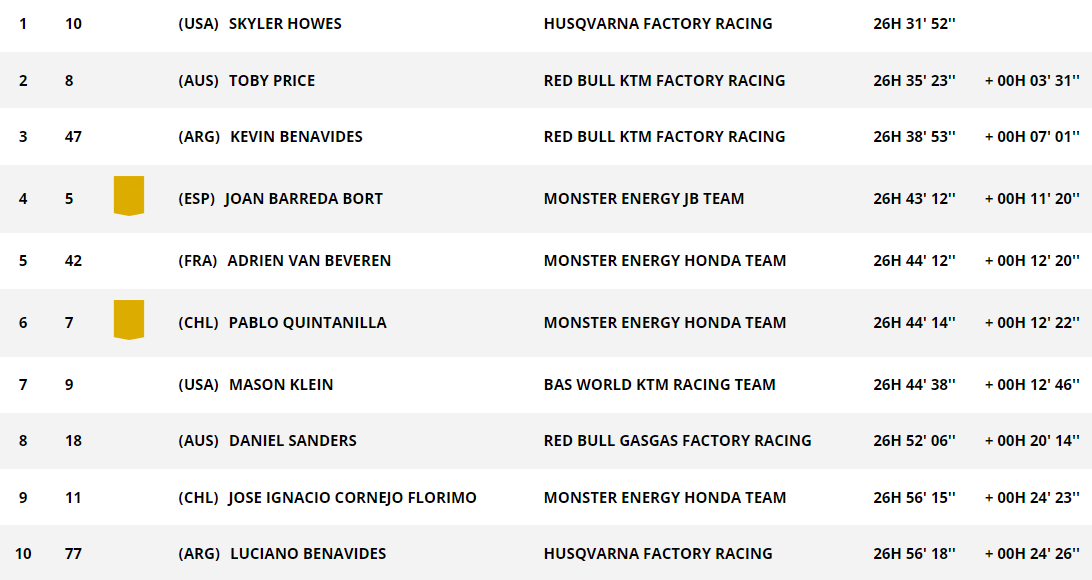The width and height of the screenshot is (1092, 580).
Task: Click Adrien Van Beveren name
Action: point(309,260)
